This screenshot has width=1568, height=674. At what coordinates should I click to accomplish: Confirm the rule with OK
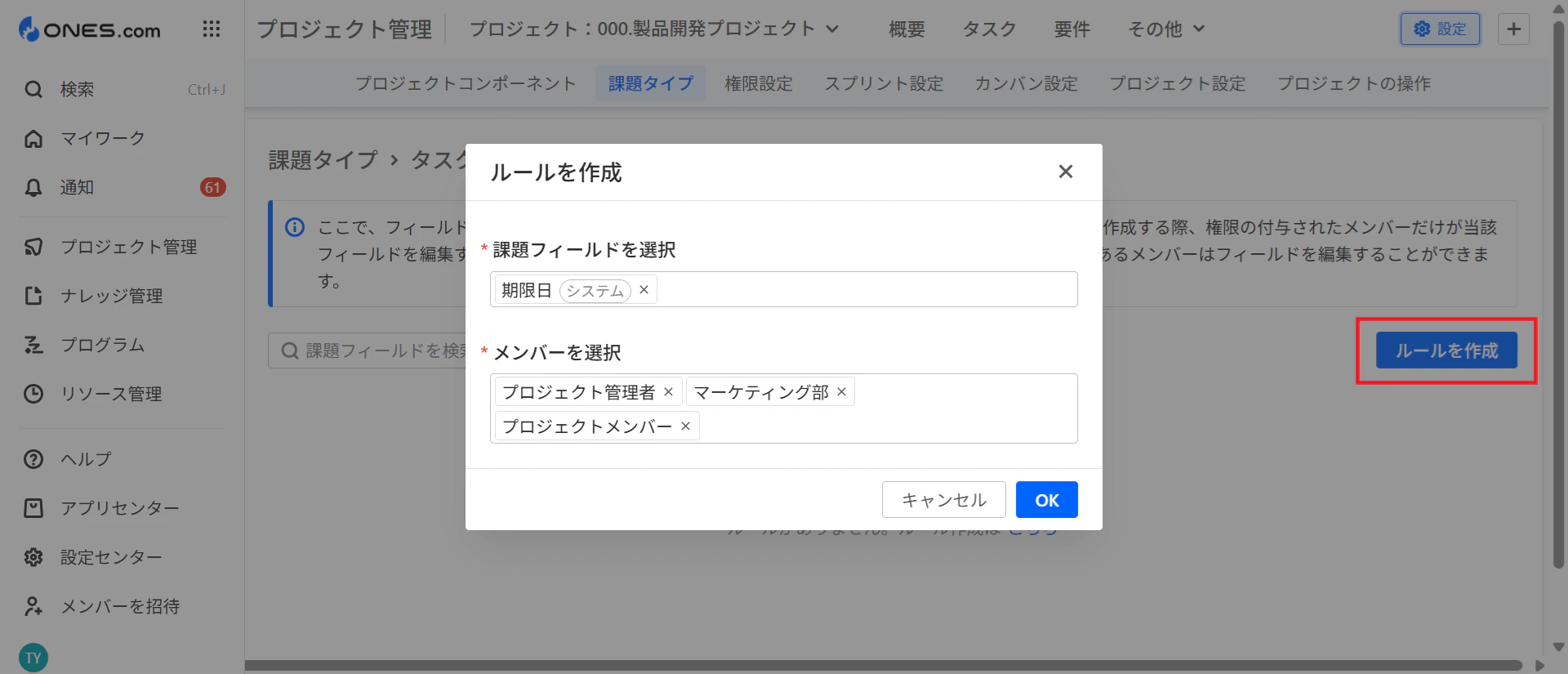tap(1047, 500)
